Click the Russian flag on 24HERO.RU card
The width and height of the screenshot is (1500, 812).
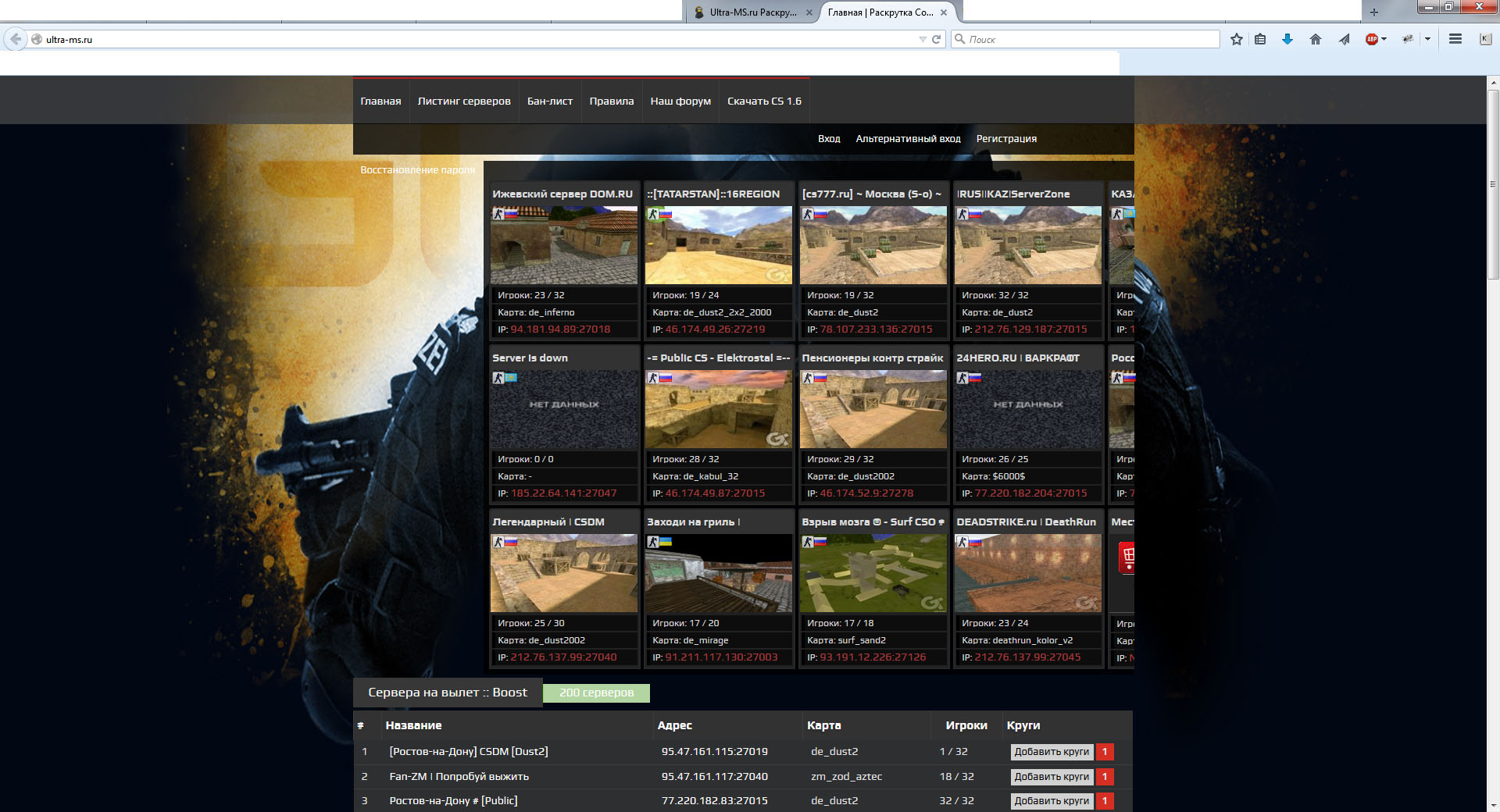tap(975, 377)
